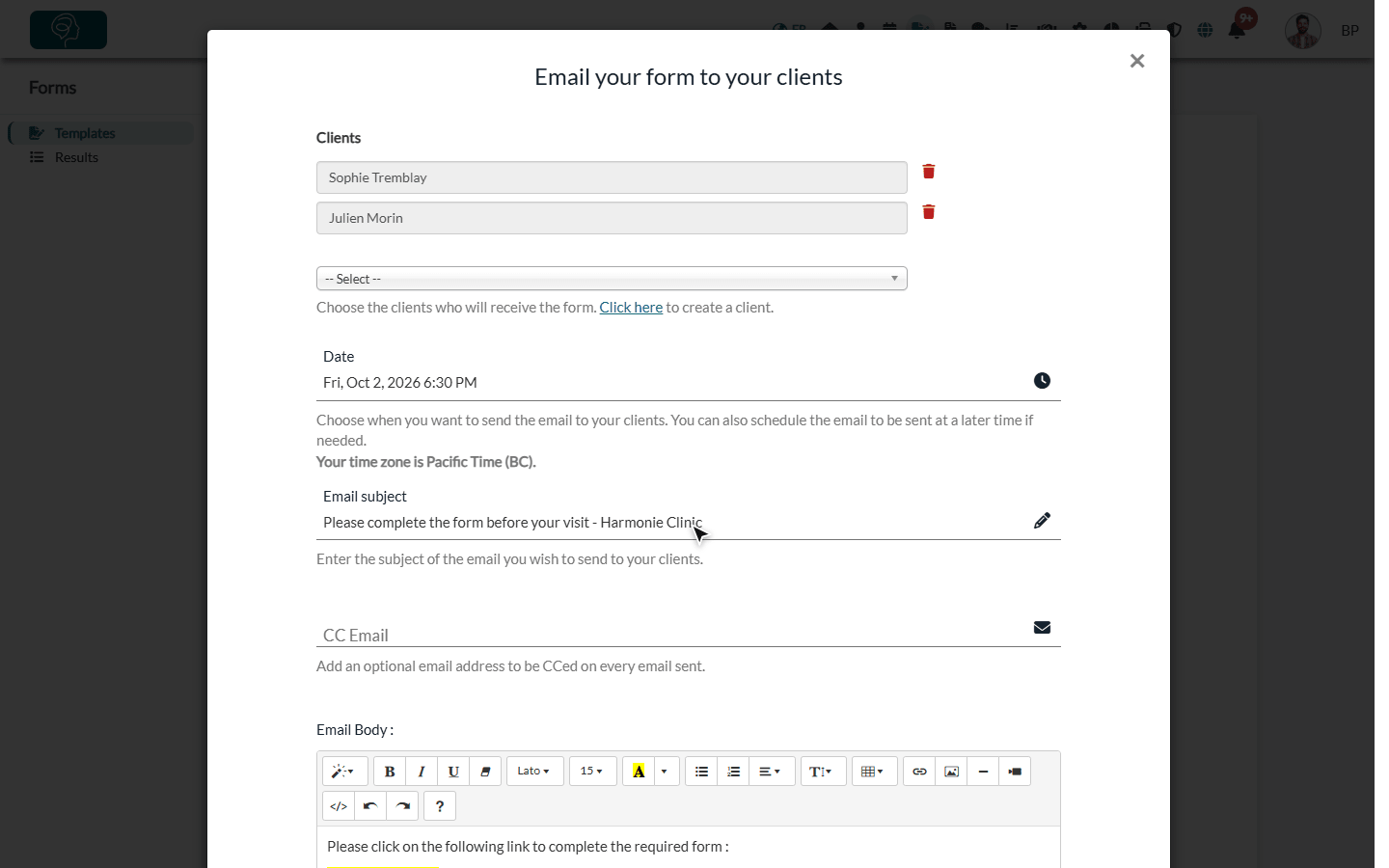Open notifications bell with 9+ badge

[x=1238, y=29]
